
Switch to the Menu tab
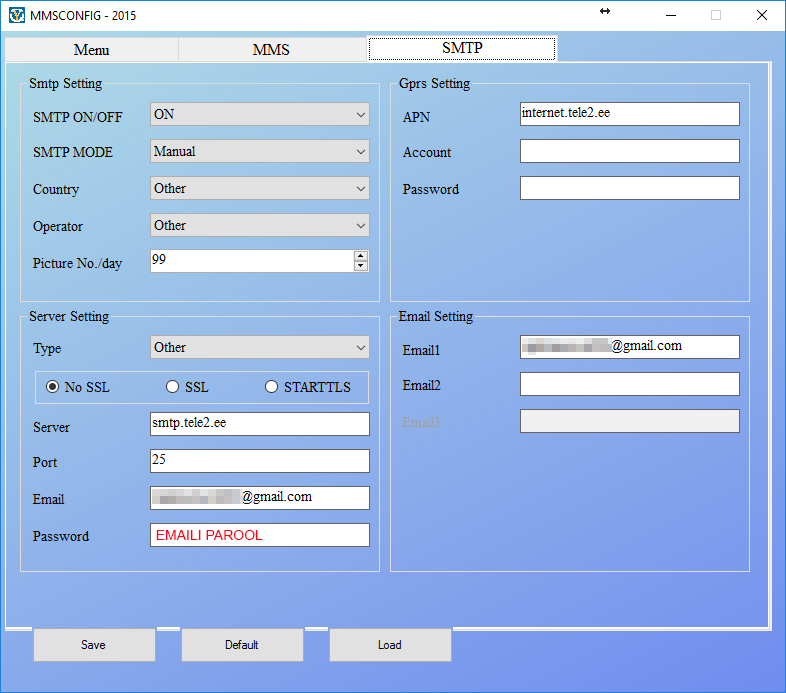91,50
